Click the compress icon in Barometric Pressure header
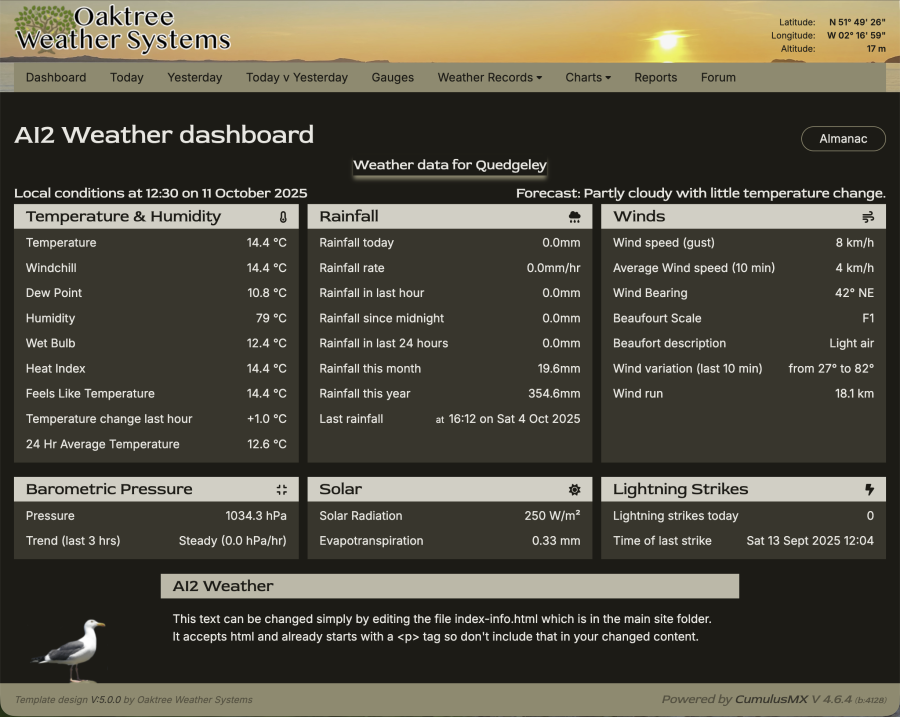Viewport: 900px width, 717px height. [x=282, y=490]
